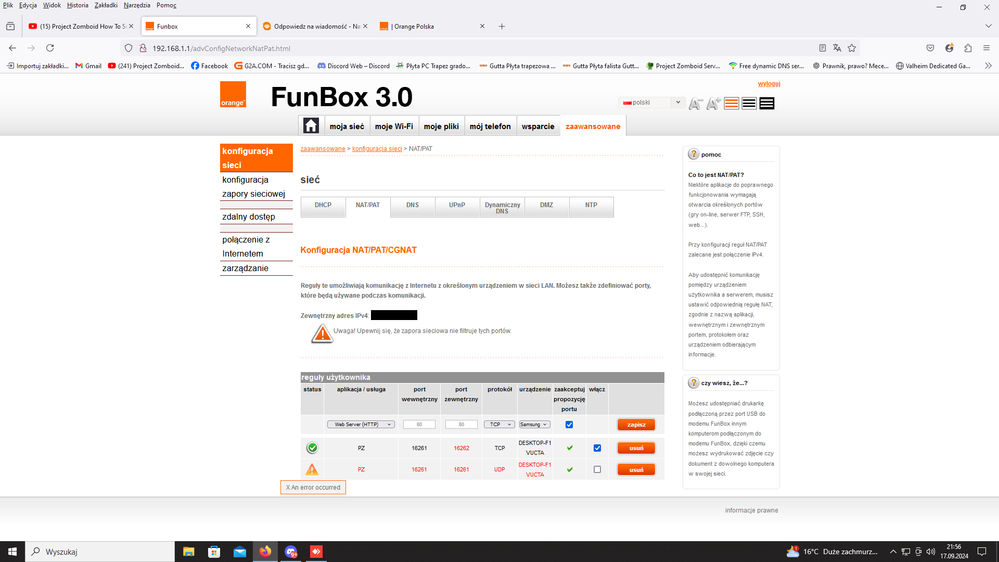Open Discord from the taskbar
This screenshot has height=562, width=999.
291,552
